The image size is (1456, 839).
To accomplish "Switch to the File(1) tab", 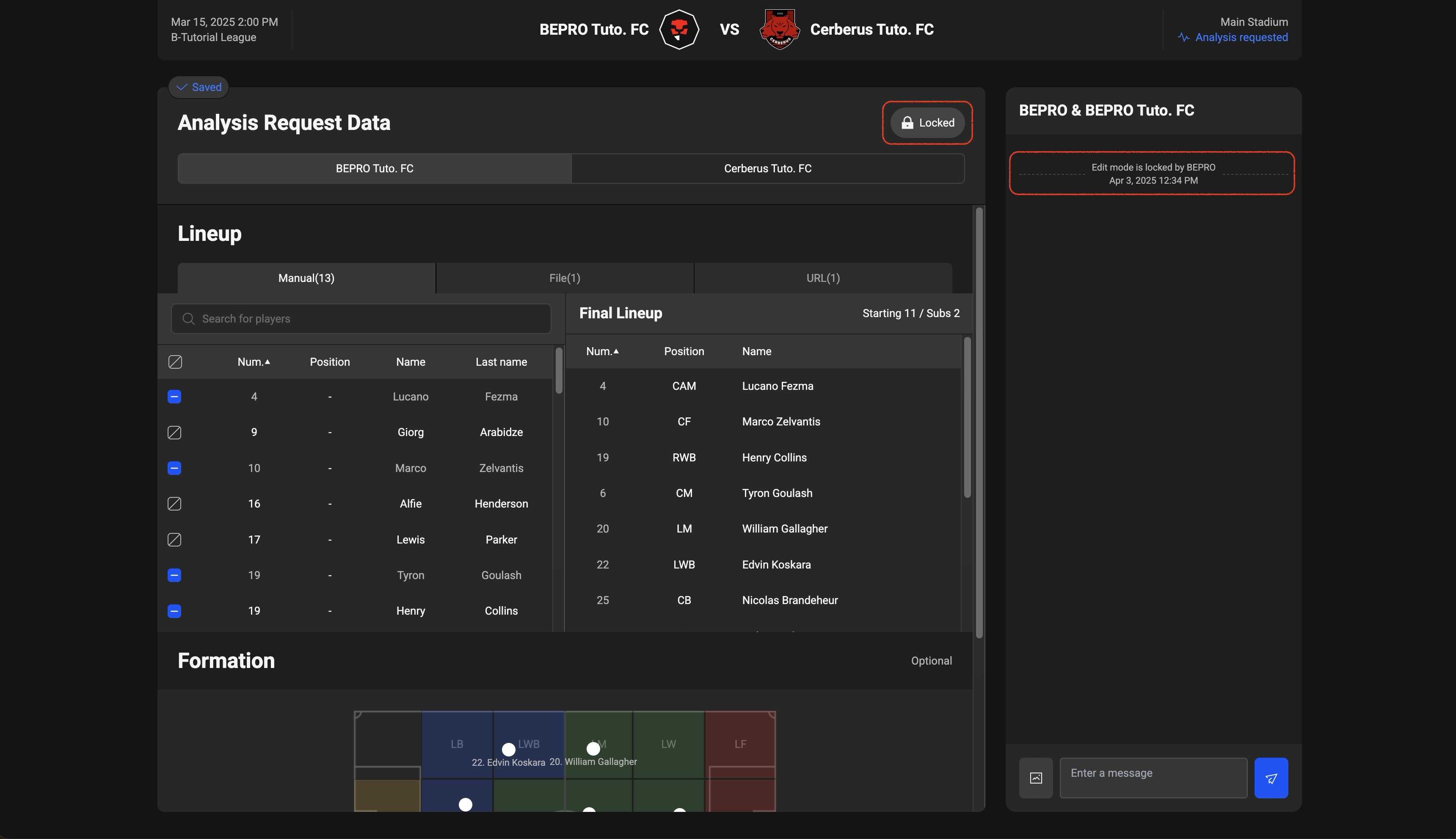I will click(564, 278).
